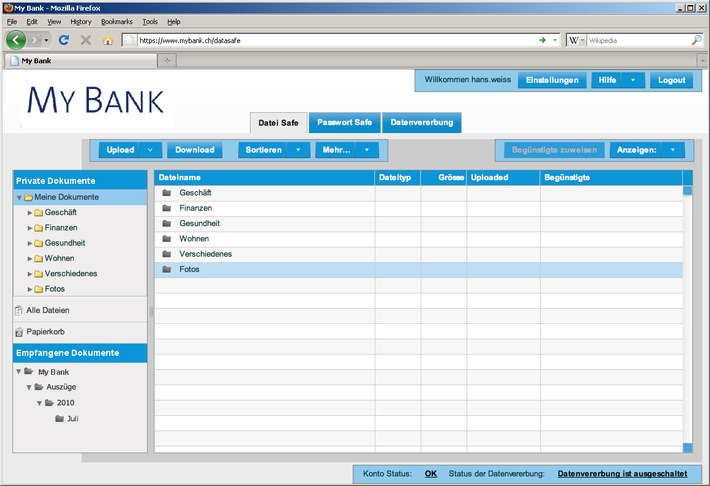Open the History menu
The height and width of the screenshot is (486, 710).
click(81, 21)
